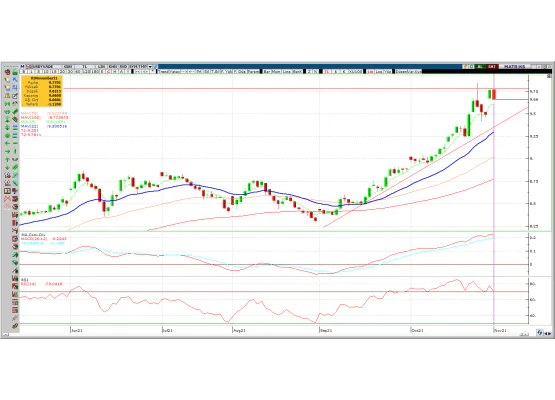Click the edit note pencil icon
Viewport: 555px width, 400px height.
tap(15, 96)
